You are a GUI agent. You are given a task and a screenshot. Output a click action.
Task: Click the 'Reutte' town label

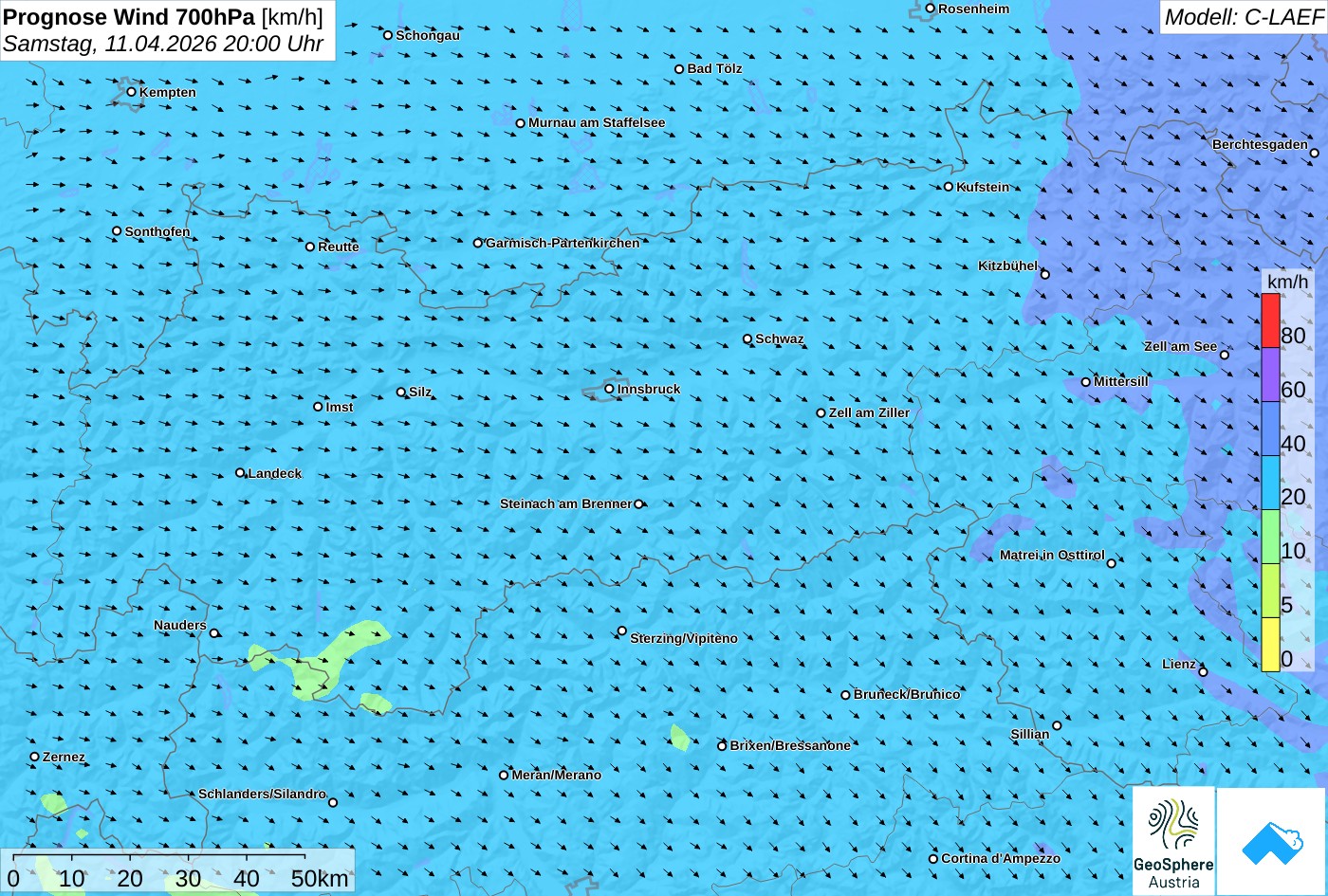point(339,247)
